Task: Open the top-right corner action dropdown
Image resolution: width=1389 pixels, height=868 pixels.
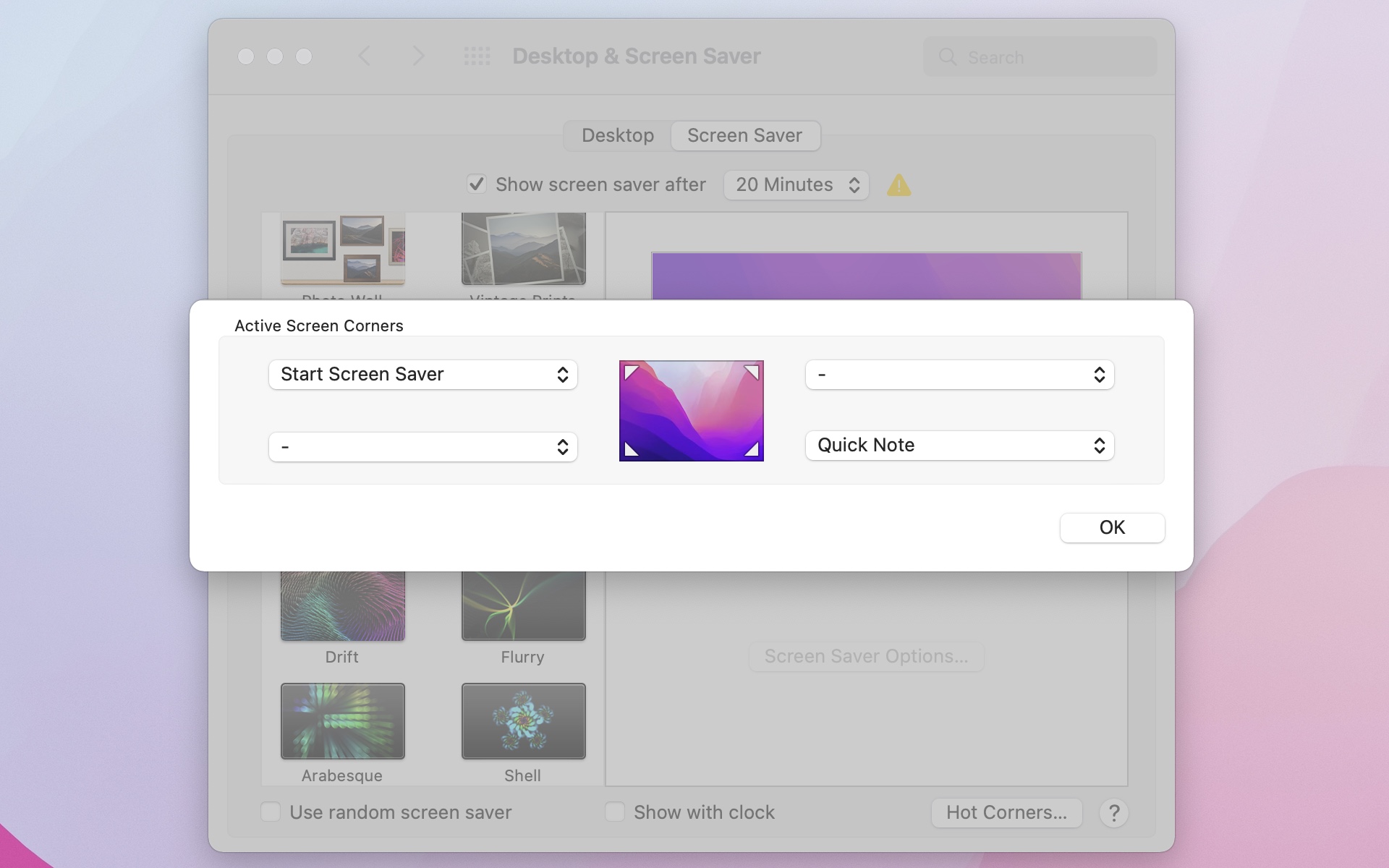Action: [959, 375]
